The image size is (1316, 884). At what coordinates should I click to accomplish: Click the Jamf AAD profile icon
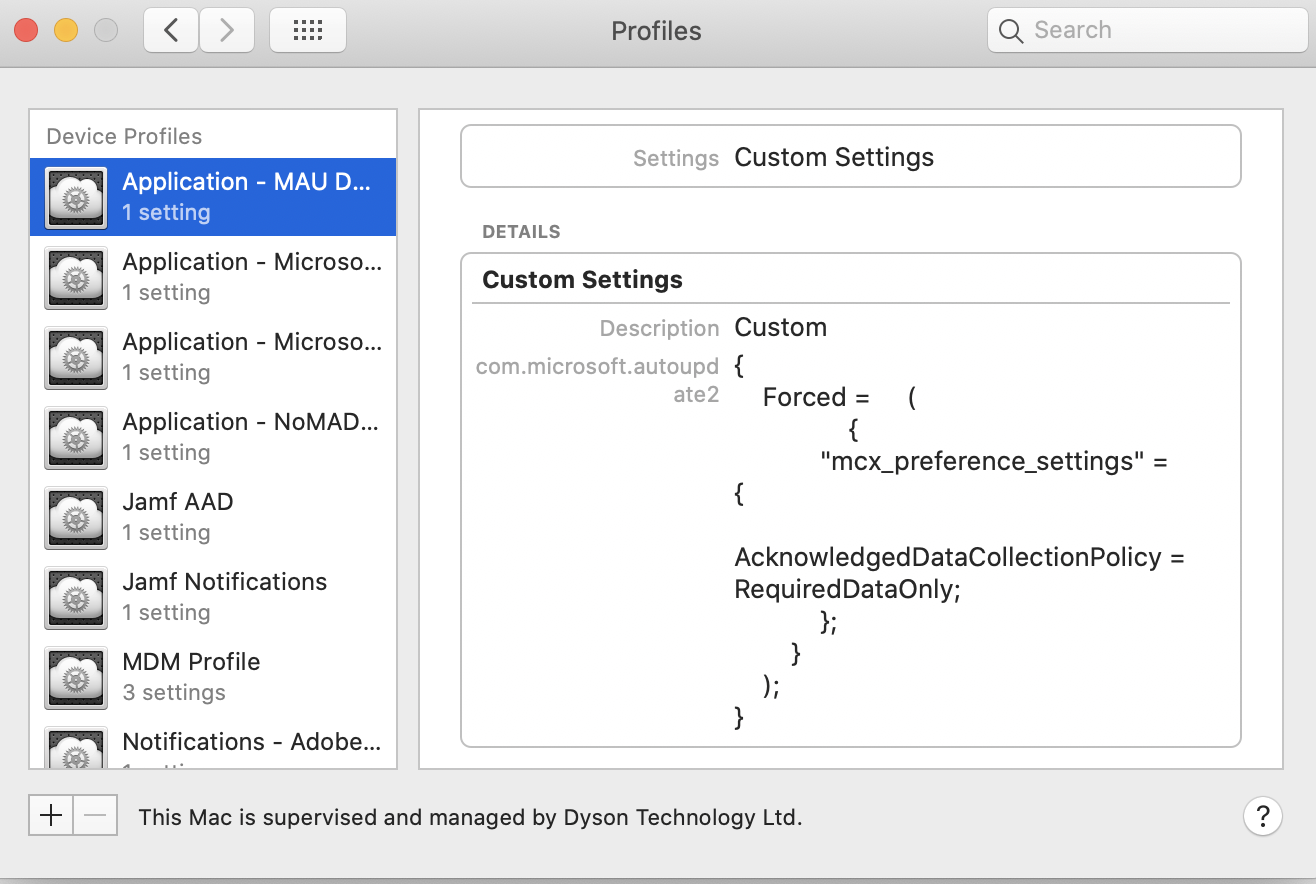pyautogui.click(x=76, y=517)
